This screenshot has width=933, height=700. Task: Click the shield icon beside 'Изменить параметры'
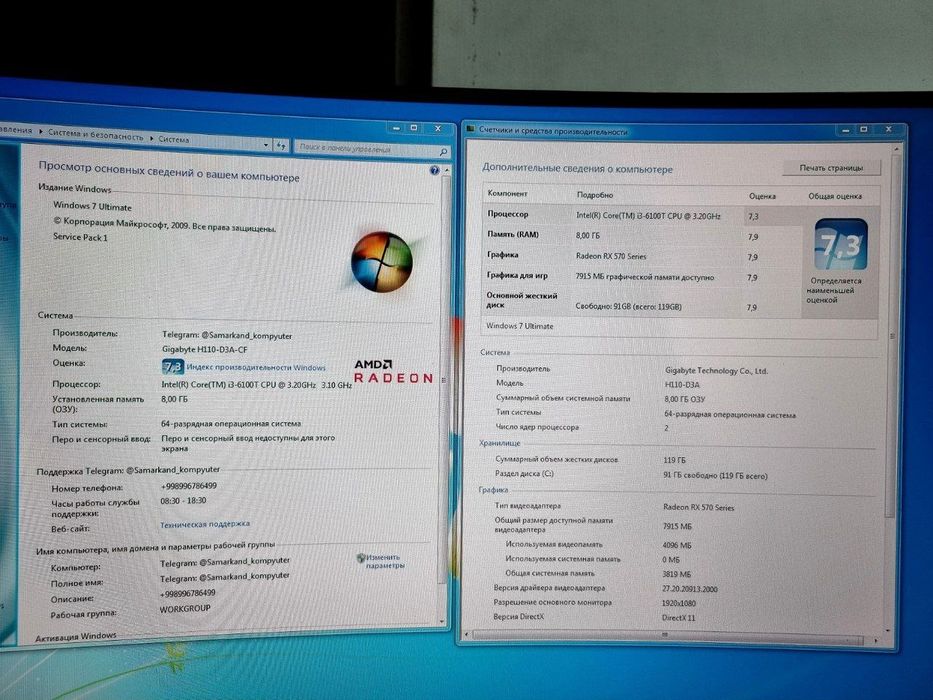point(361,558)
